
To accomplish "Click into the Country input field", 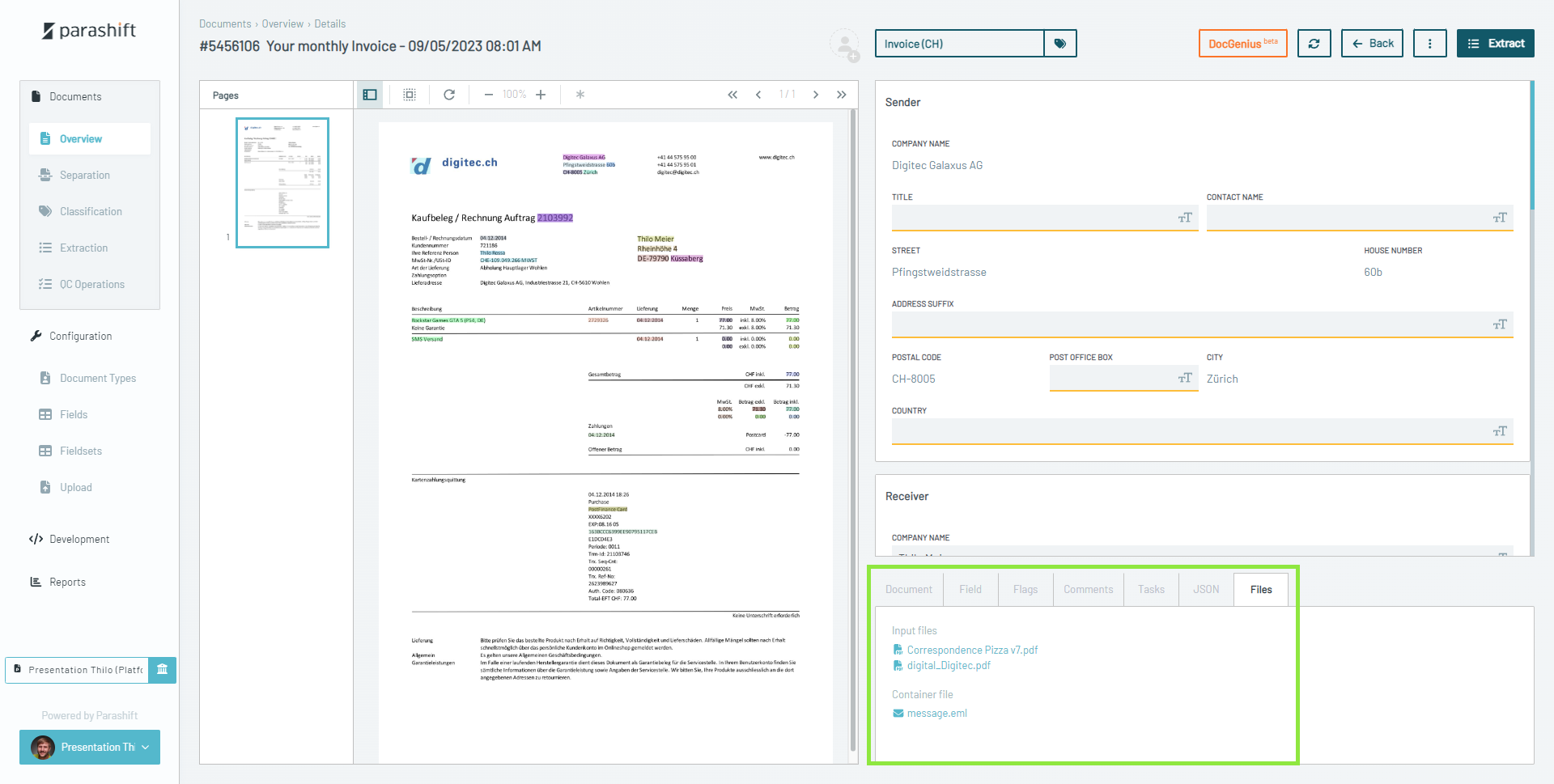I will [1203, 431].
